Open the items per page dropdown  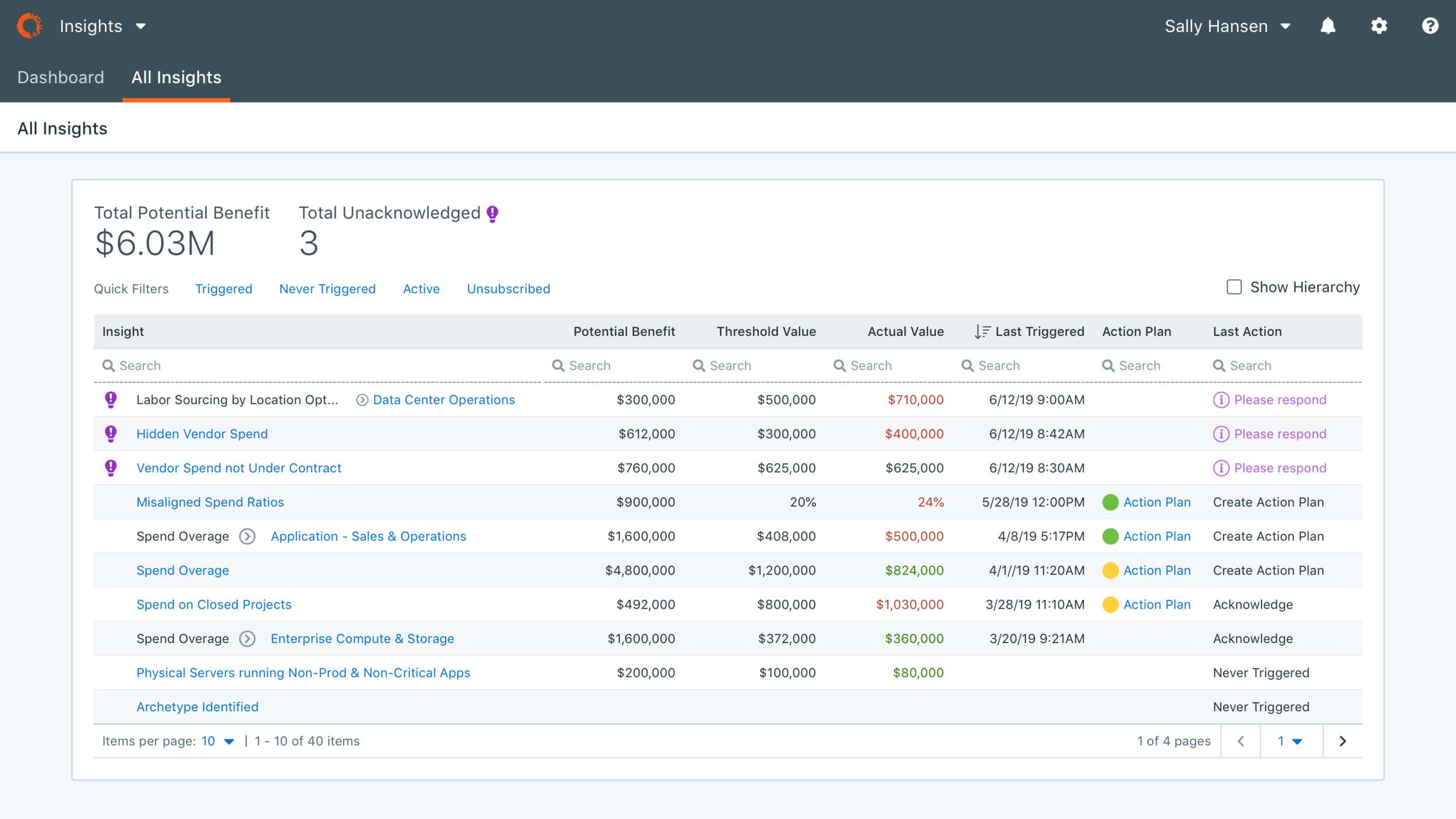tap(218, 741)
